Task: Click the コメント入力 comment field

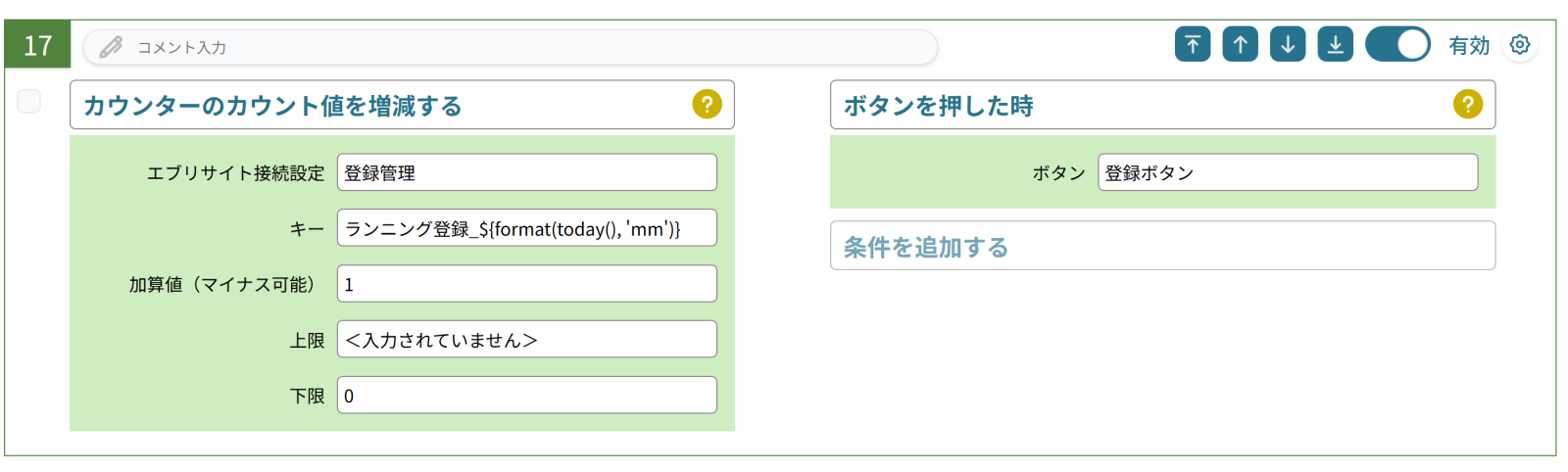Action: point(529,47)
